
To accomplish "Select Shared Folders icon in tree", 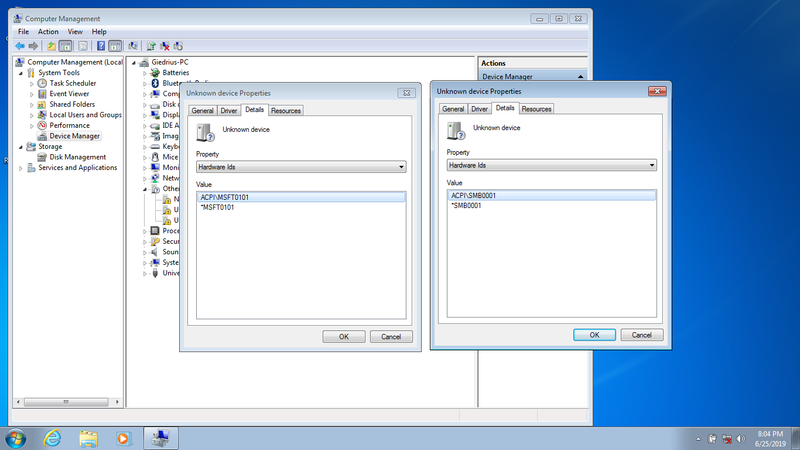I will [42, 104].
